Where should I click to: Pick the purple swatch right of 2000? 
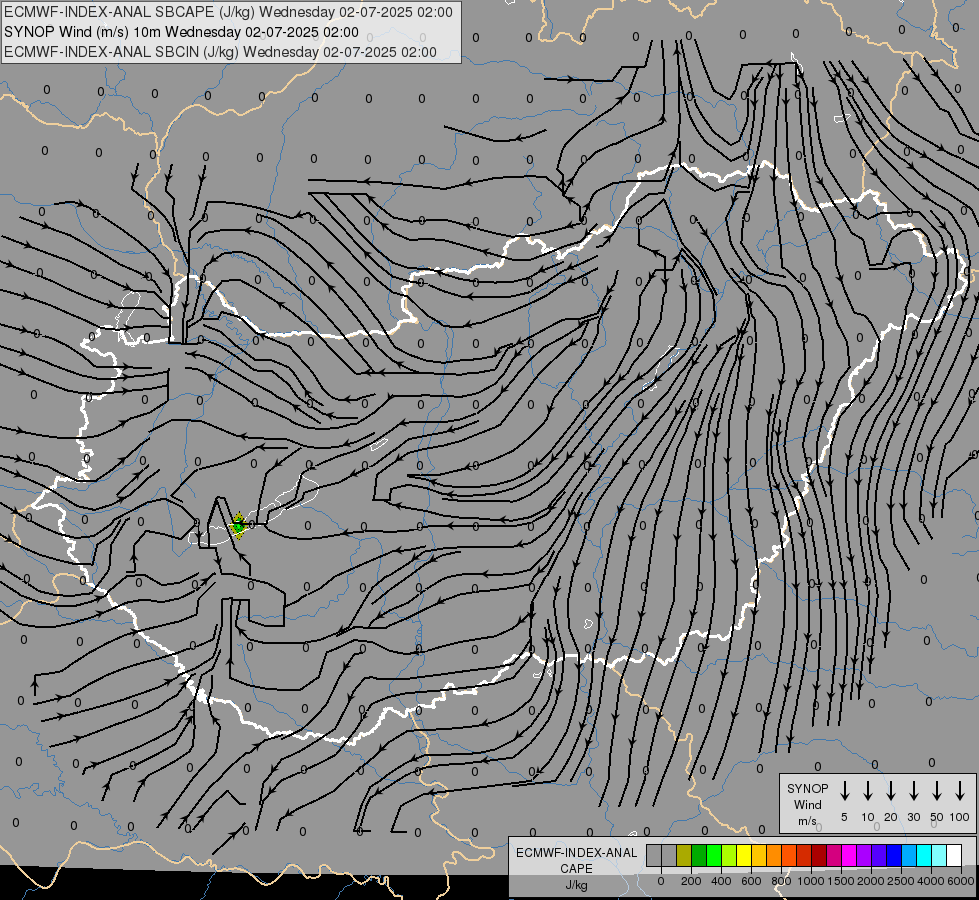[880, 855]
